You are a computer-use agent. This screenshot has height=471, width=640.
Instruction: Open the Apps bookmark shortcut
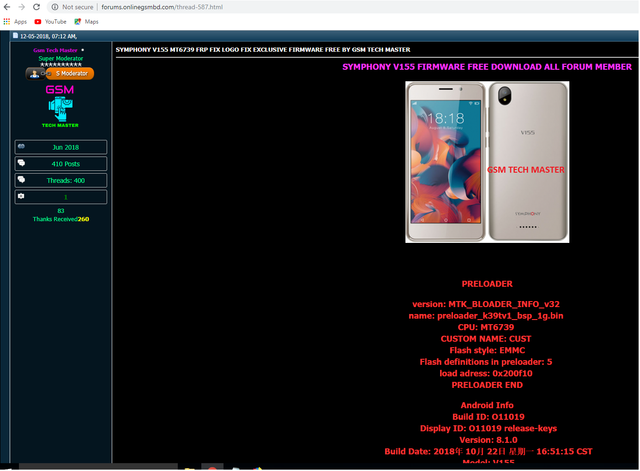pyautogui.click(x=15, y=22)
